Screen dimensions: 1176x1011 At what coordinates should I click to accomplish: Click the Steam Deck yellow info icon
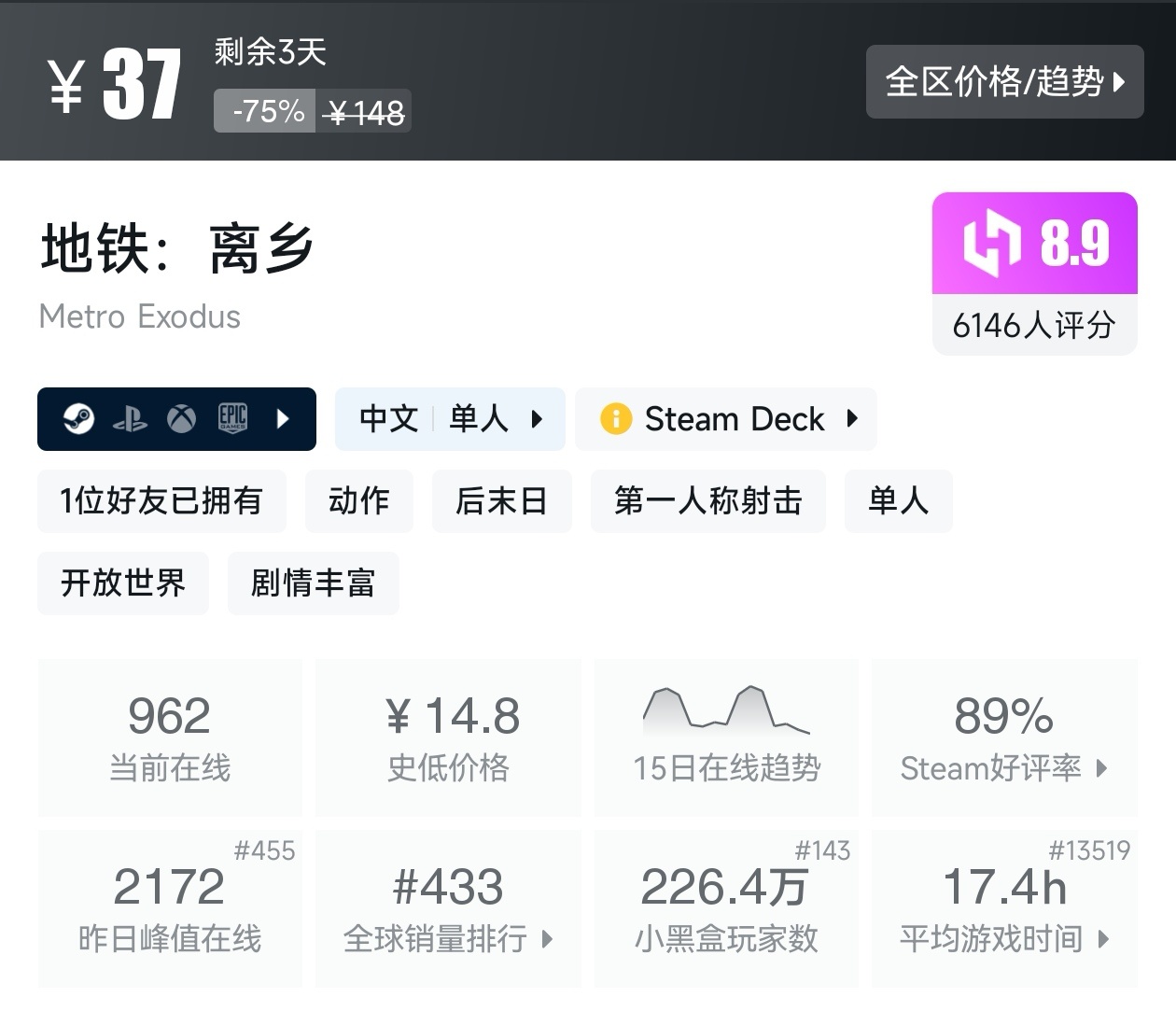point(616,419)
